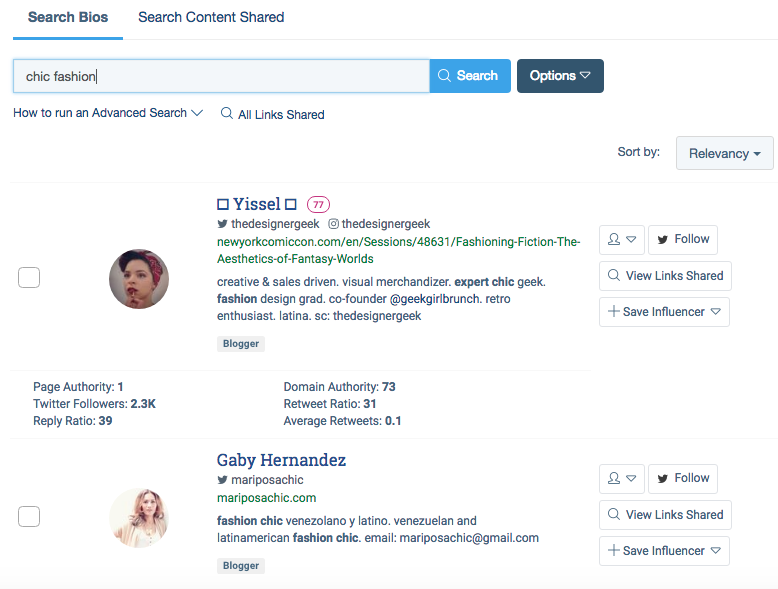Open Save Influencer dropdown for Yissel
Screen dimensions: 778x589
664,312
